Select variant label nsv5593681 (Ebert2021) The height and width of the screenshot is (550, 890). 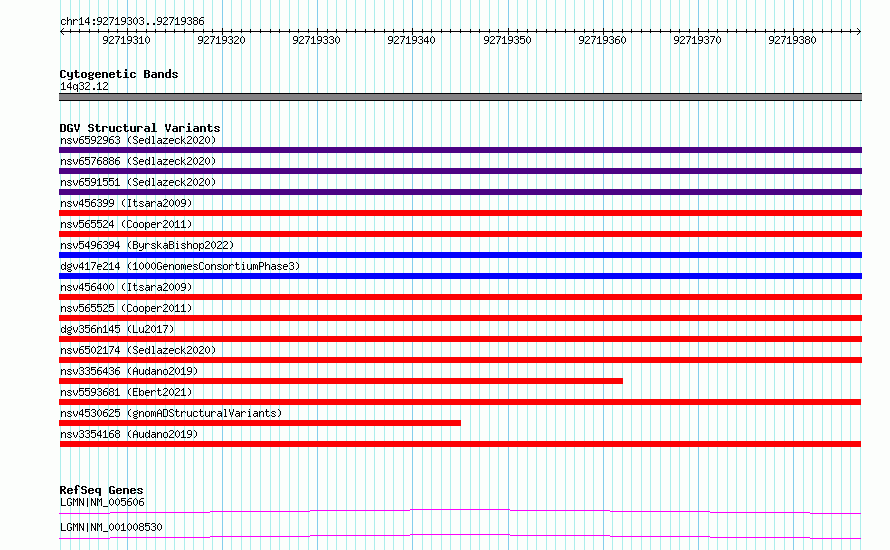pyautogui.click(x=126, y=392)
